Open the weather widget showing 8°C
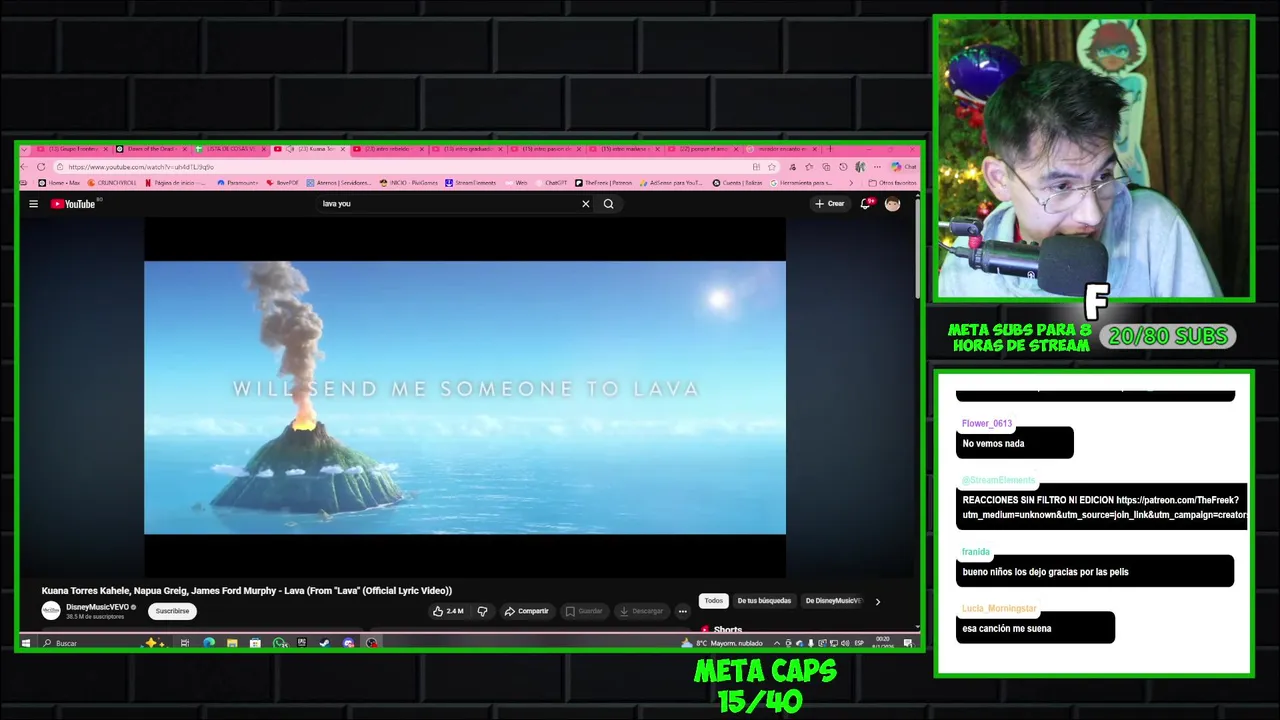The height and width of the screenshot is (720, 1280). click(x=722, y=643)
